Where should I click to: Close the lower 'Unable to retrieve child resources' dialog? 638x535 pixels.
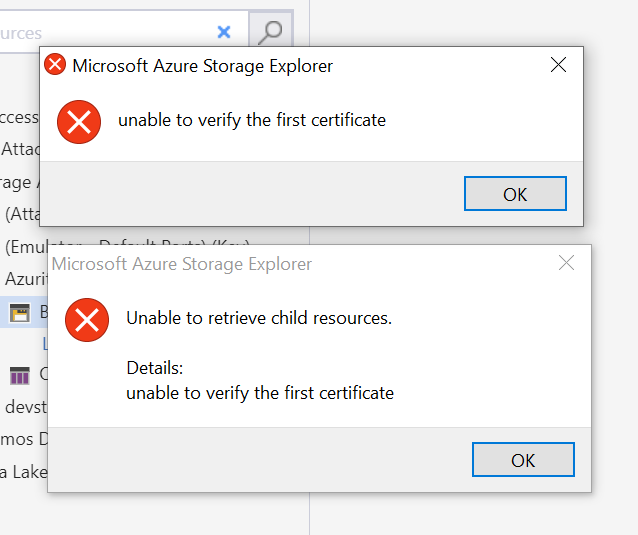coord(566,263)
